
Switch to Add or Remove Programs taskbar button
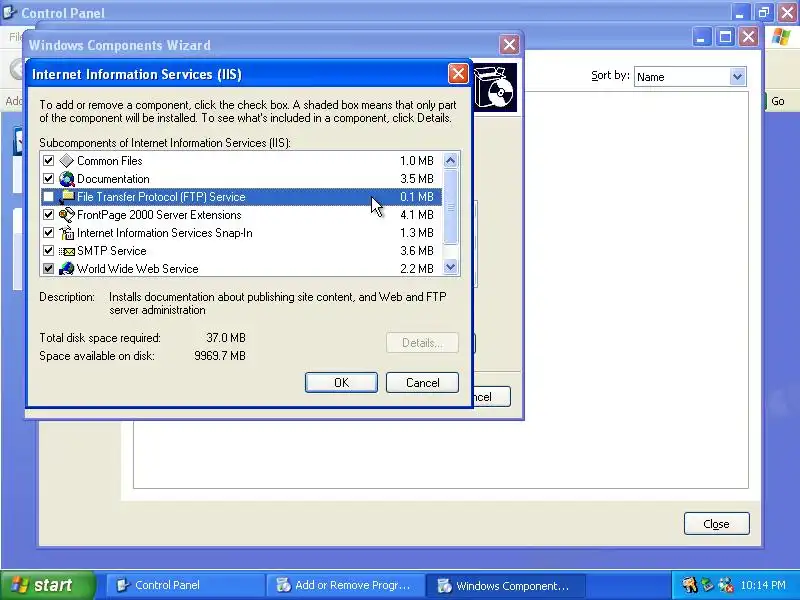click(345, 585)
